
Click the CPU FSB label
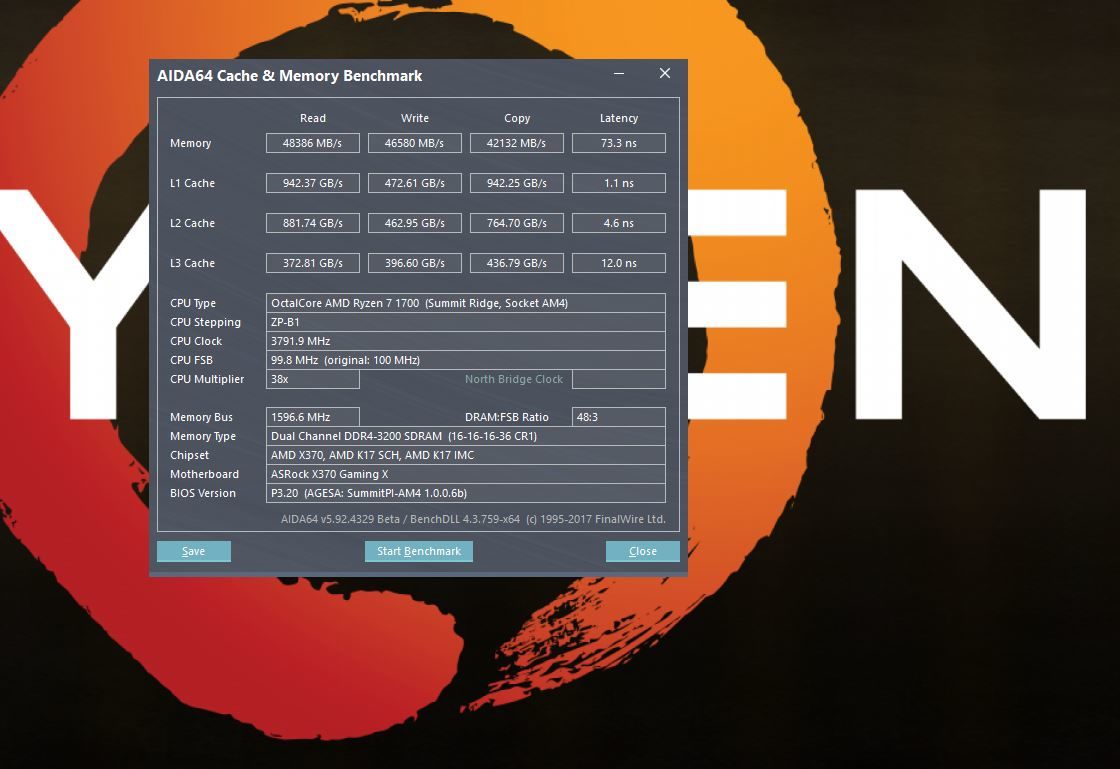click(x=191, y=360)
